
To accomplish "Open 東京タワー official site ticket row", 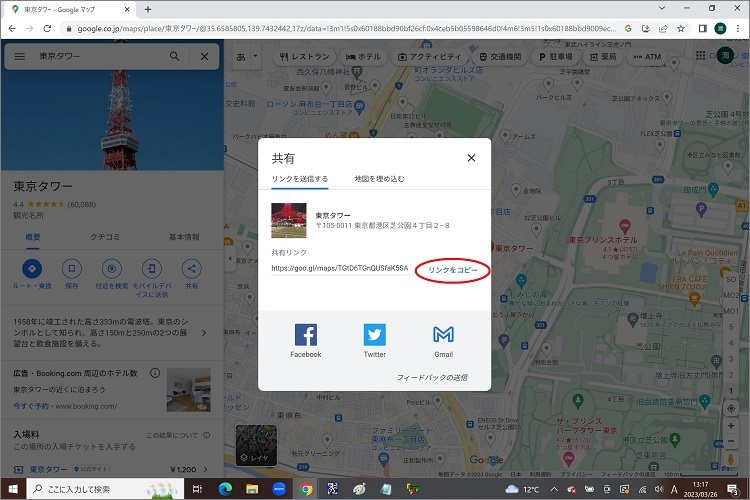I will (111, 469).
